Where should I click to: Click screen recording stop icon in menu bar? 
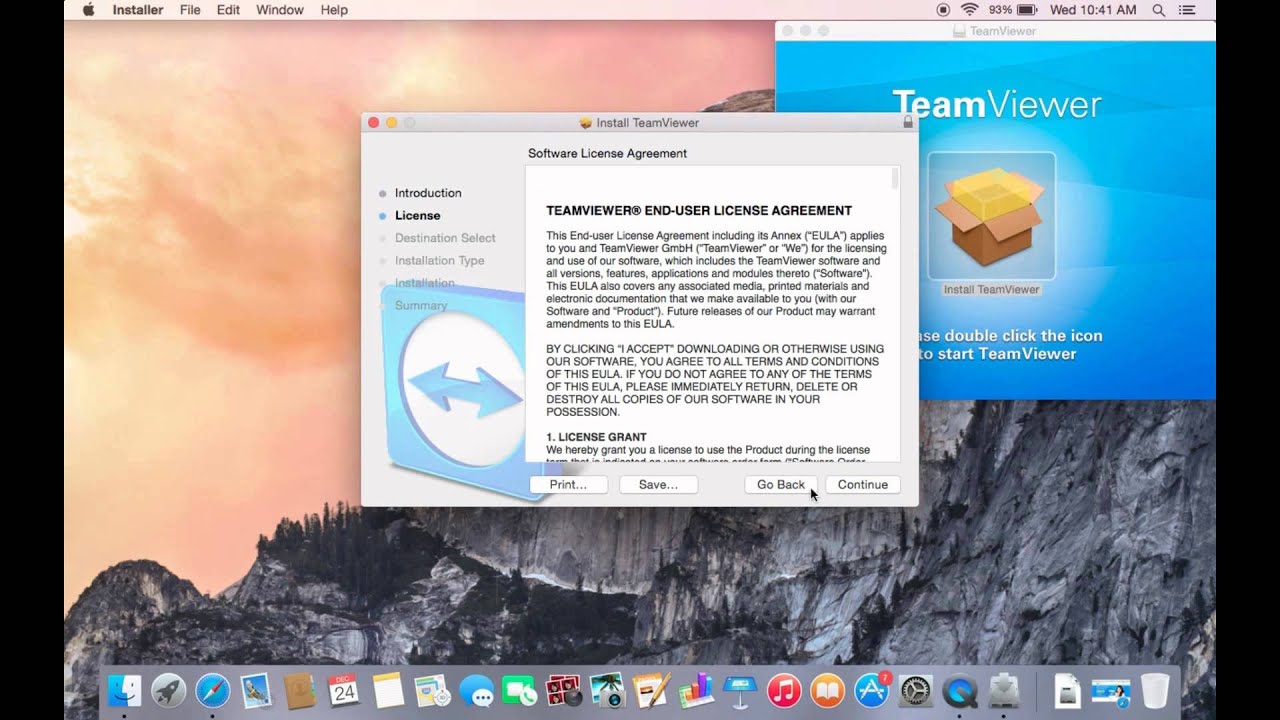tap(943, 10)
